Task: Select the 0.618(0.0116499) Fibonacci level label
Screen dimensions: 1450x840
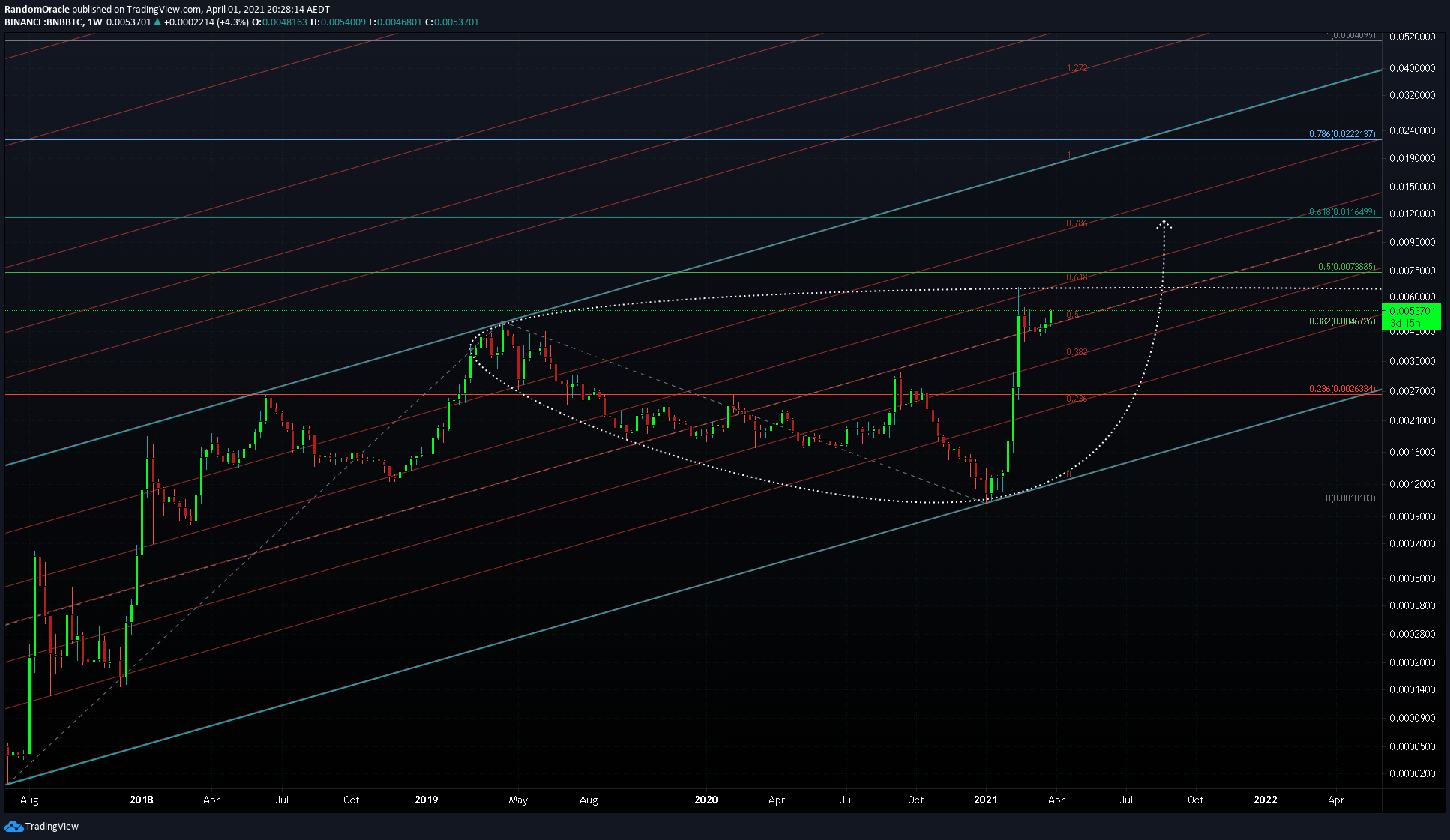Action: 1342,212
